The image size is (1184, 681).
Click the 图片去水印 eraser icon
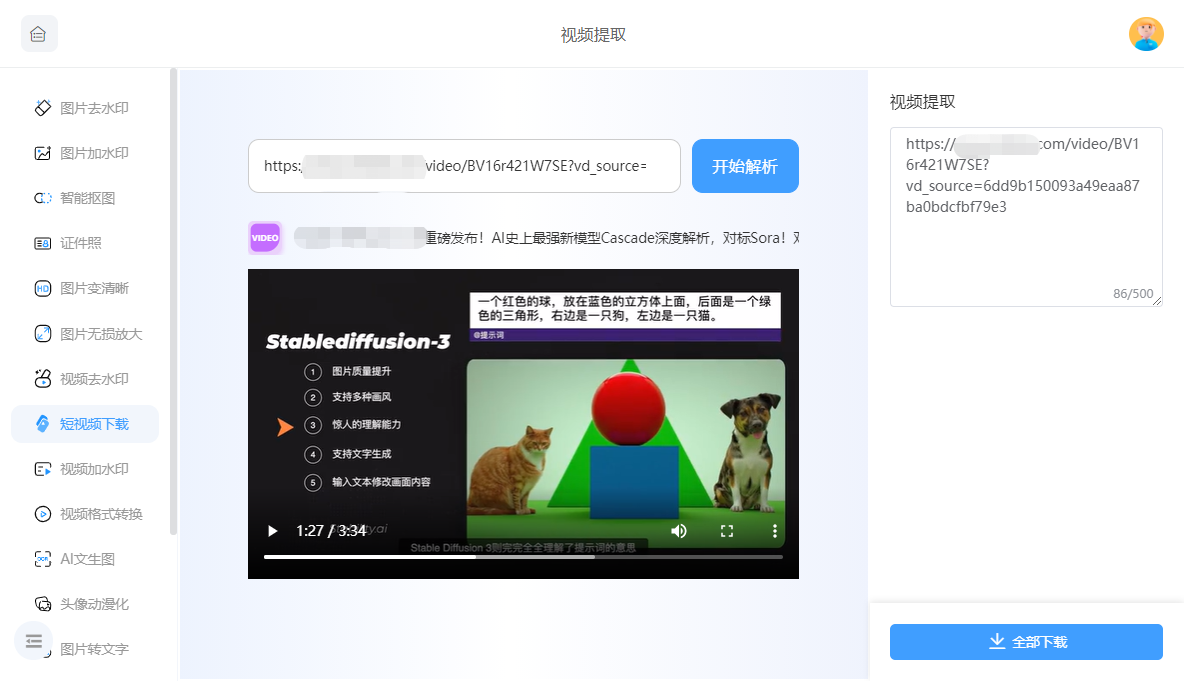point(43,108)
